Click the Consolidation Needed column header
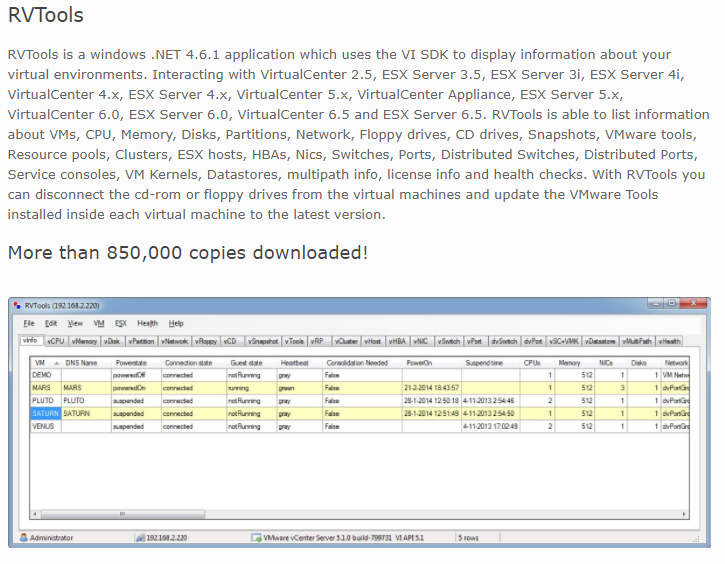Screen dimensions: 725x564 click(x=362, y=363)
